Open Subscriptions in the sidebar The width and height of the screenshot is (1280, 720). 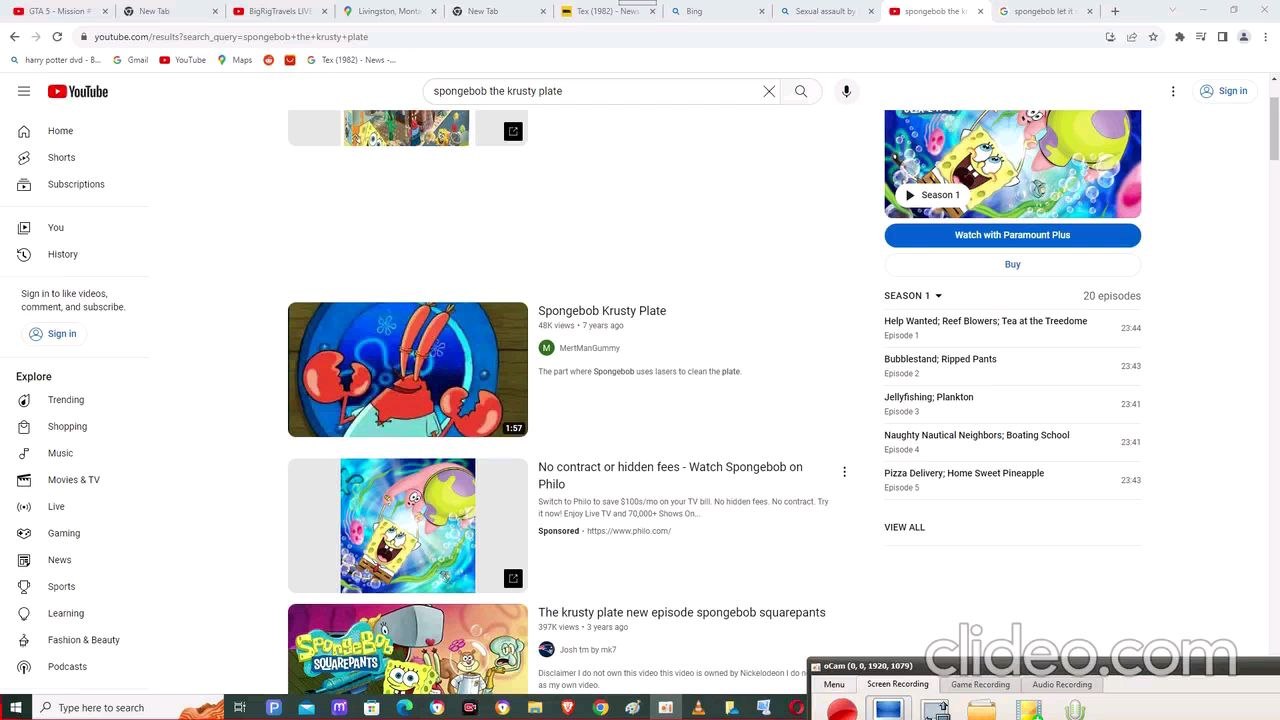pyautogui.click(x=75, y=184)
